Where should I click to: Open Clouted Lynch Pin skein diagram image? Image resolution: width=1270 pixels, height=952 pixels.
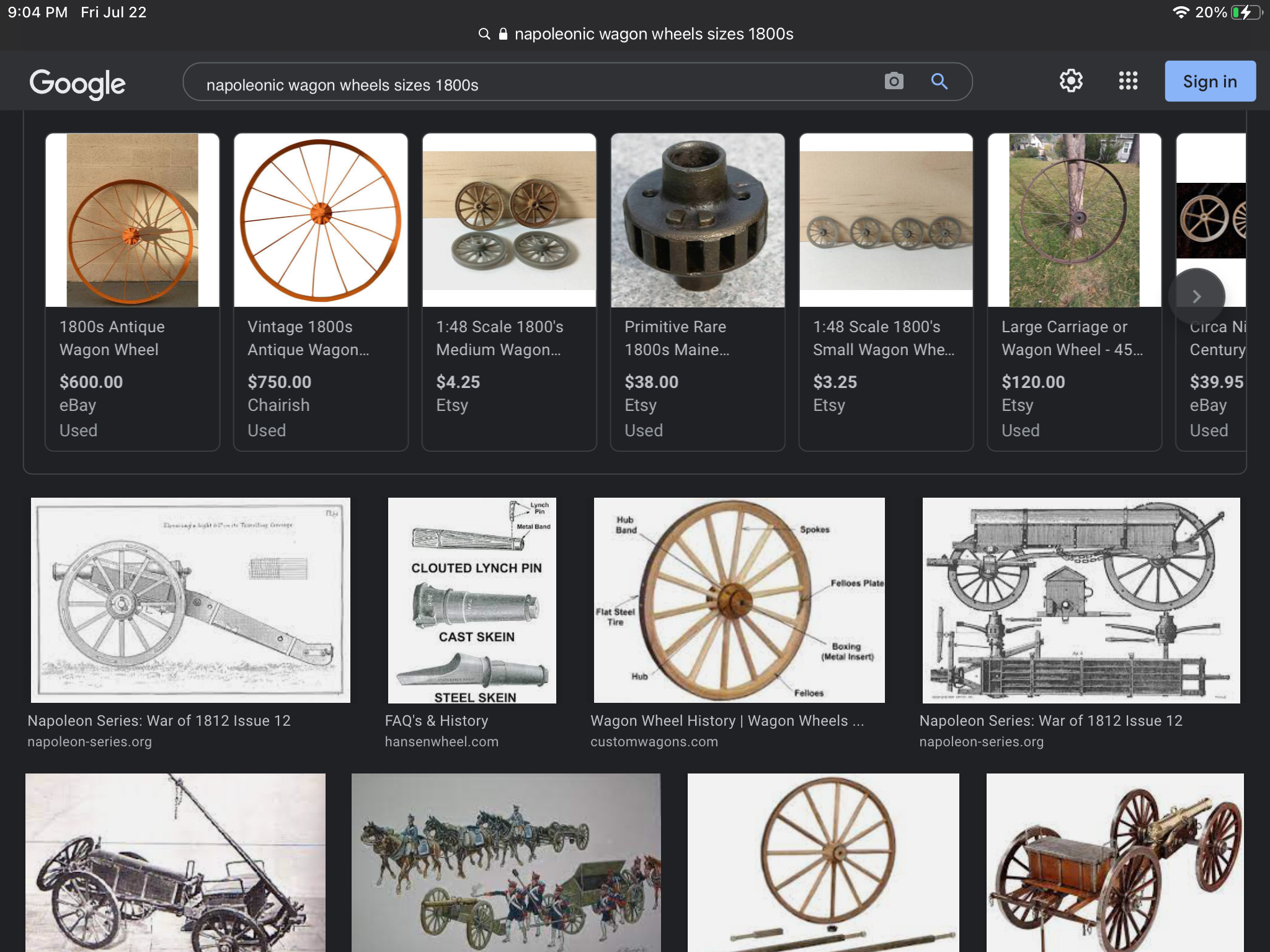pos(472,600)
